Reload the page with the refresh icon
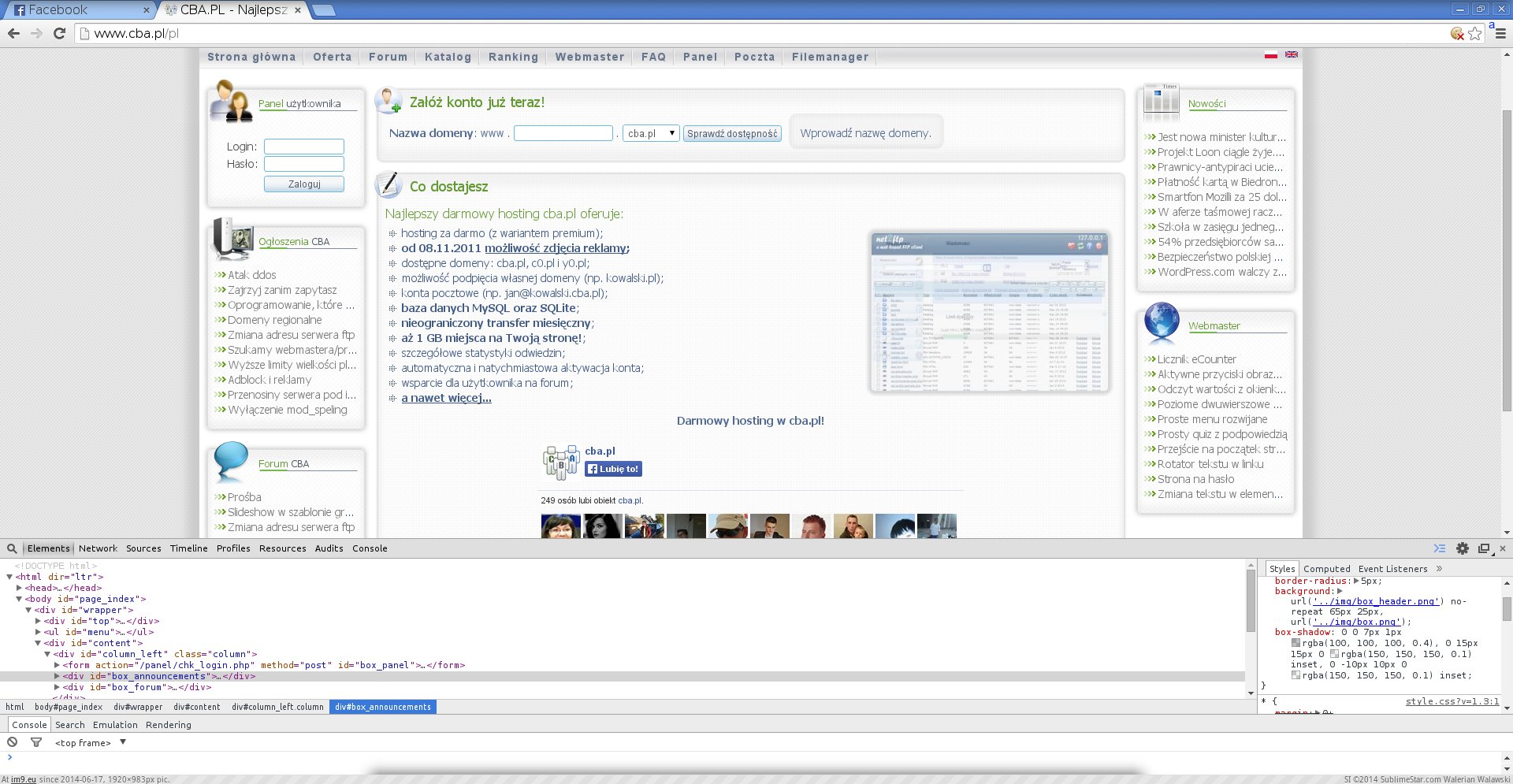This screenshot has height=784, width=1513. coord(59,33)
